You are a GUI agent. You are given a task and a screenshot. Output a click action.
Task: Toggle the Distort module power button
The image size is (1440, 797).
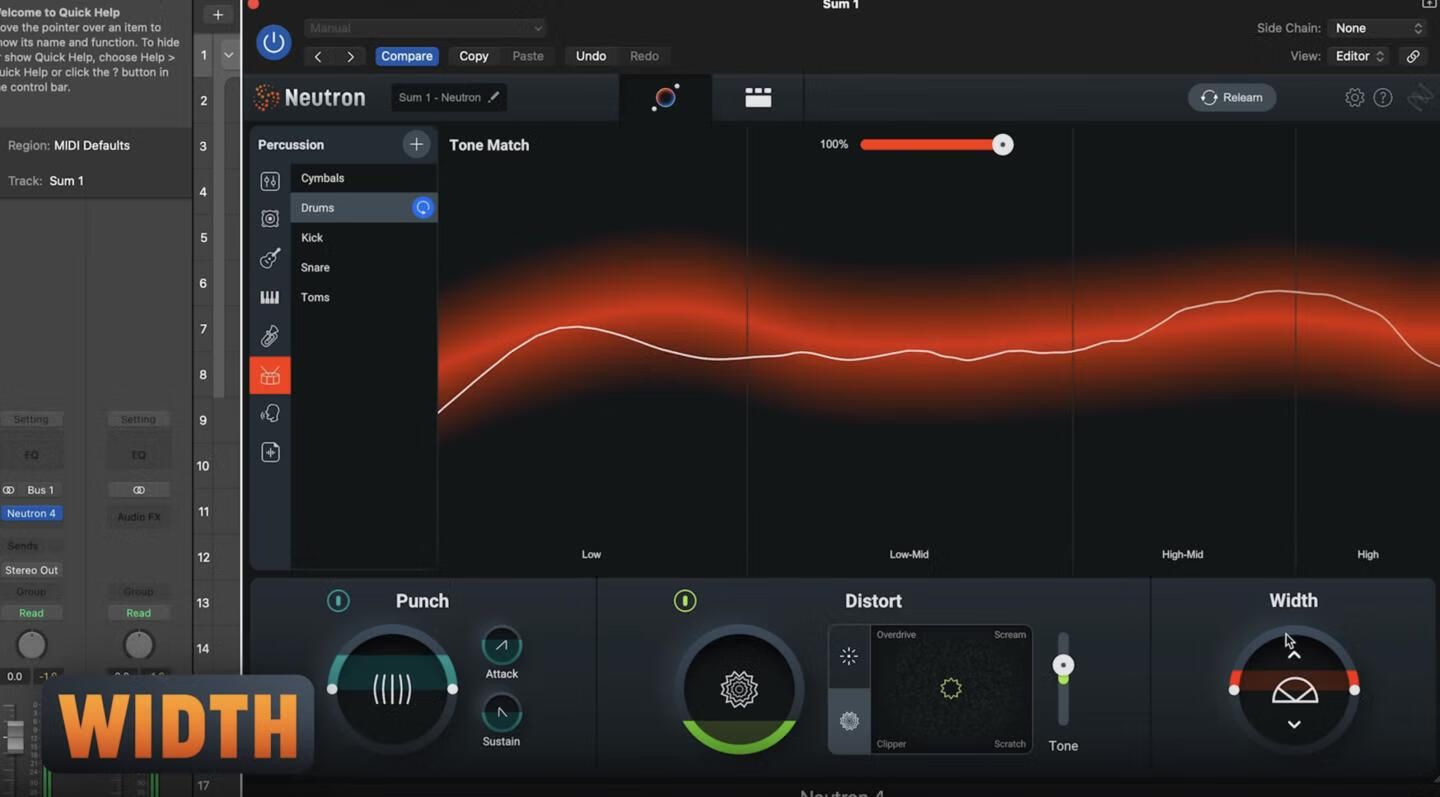click(x=685, y=601)
